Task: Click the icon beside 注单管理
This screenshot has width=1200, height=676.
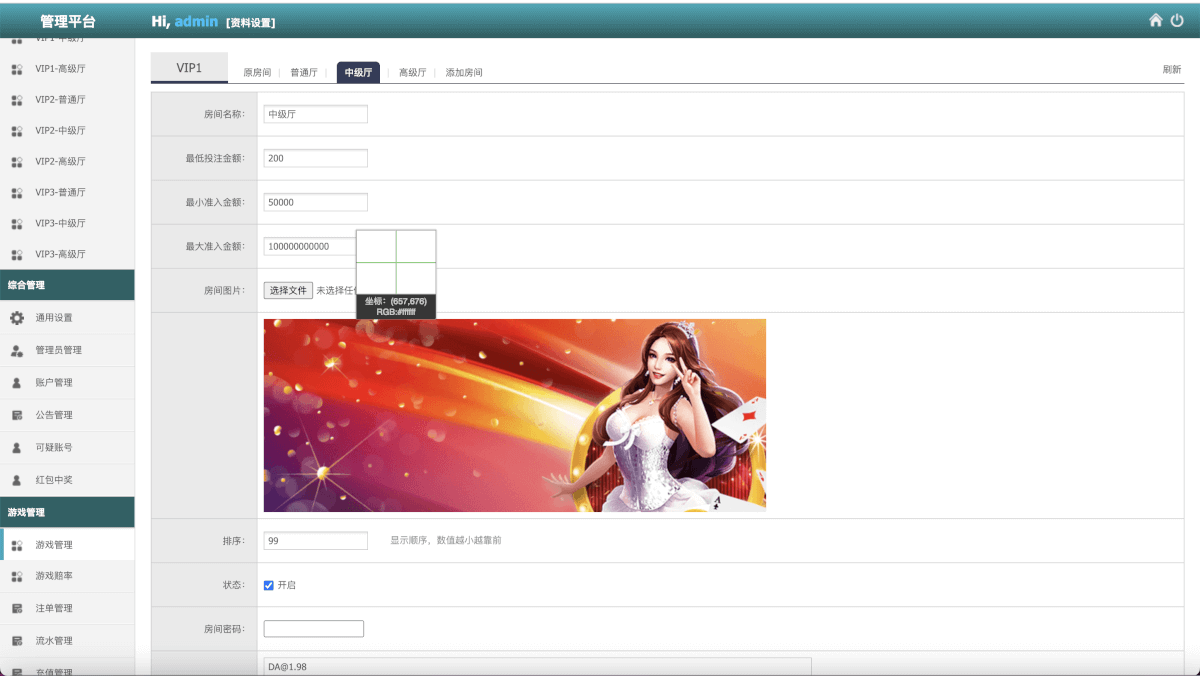Action: coord(17,609)
